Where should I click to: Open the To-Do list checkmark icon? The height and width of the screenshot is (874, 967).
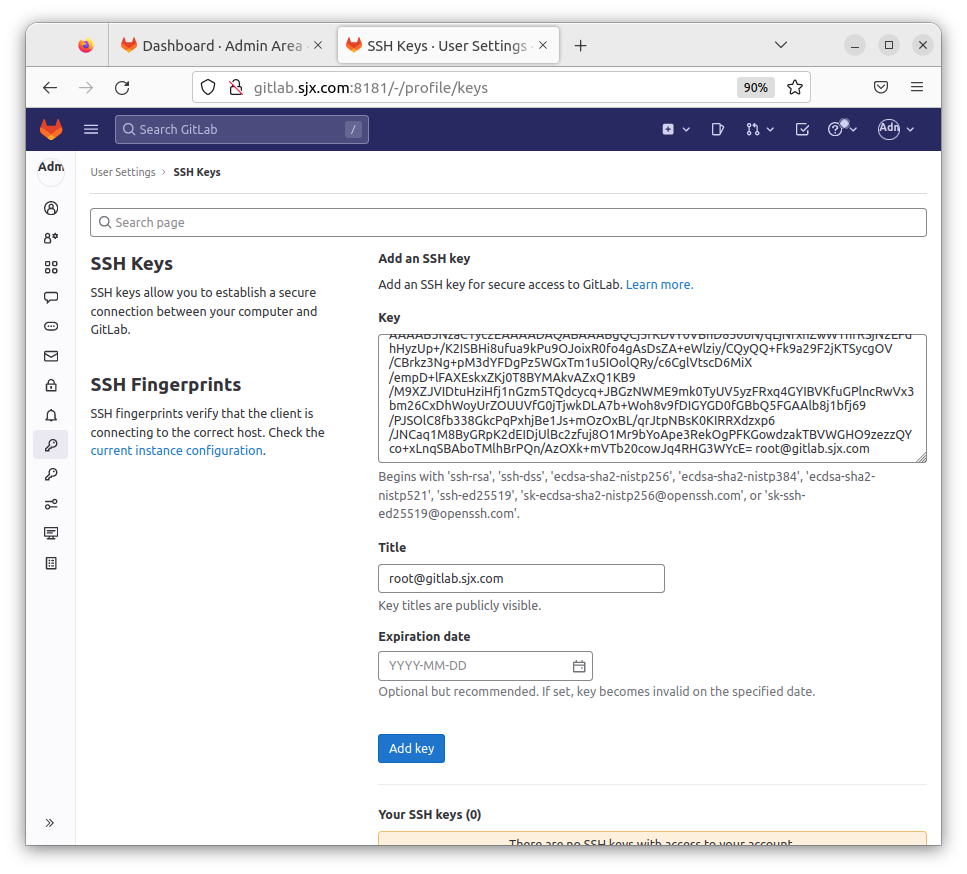tap(802, 129)
